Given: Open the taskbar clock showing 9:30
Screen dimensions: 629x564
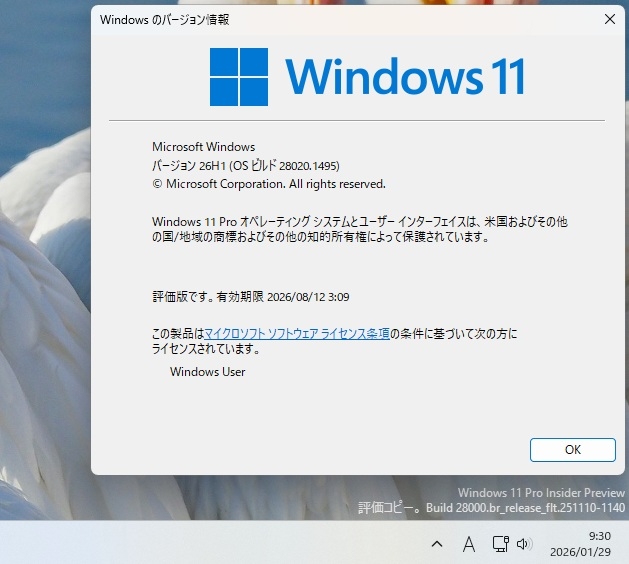Looking at the screenshot, I should [x=580, y=544].
